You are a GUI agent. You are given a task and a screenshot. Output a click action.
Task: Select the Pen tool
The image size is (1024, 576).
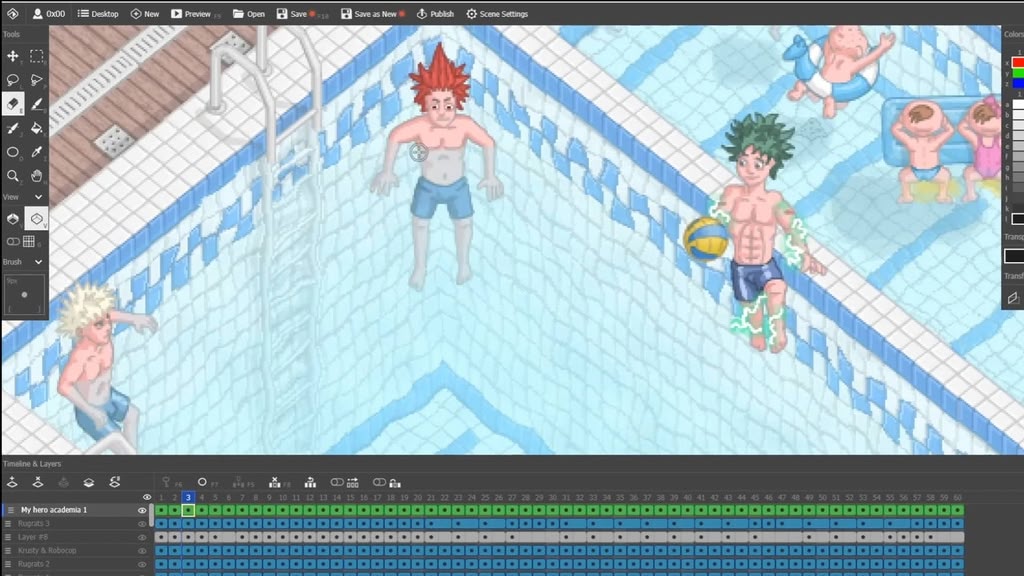pyautogui.click(x=37, y=104)
